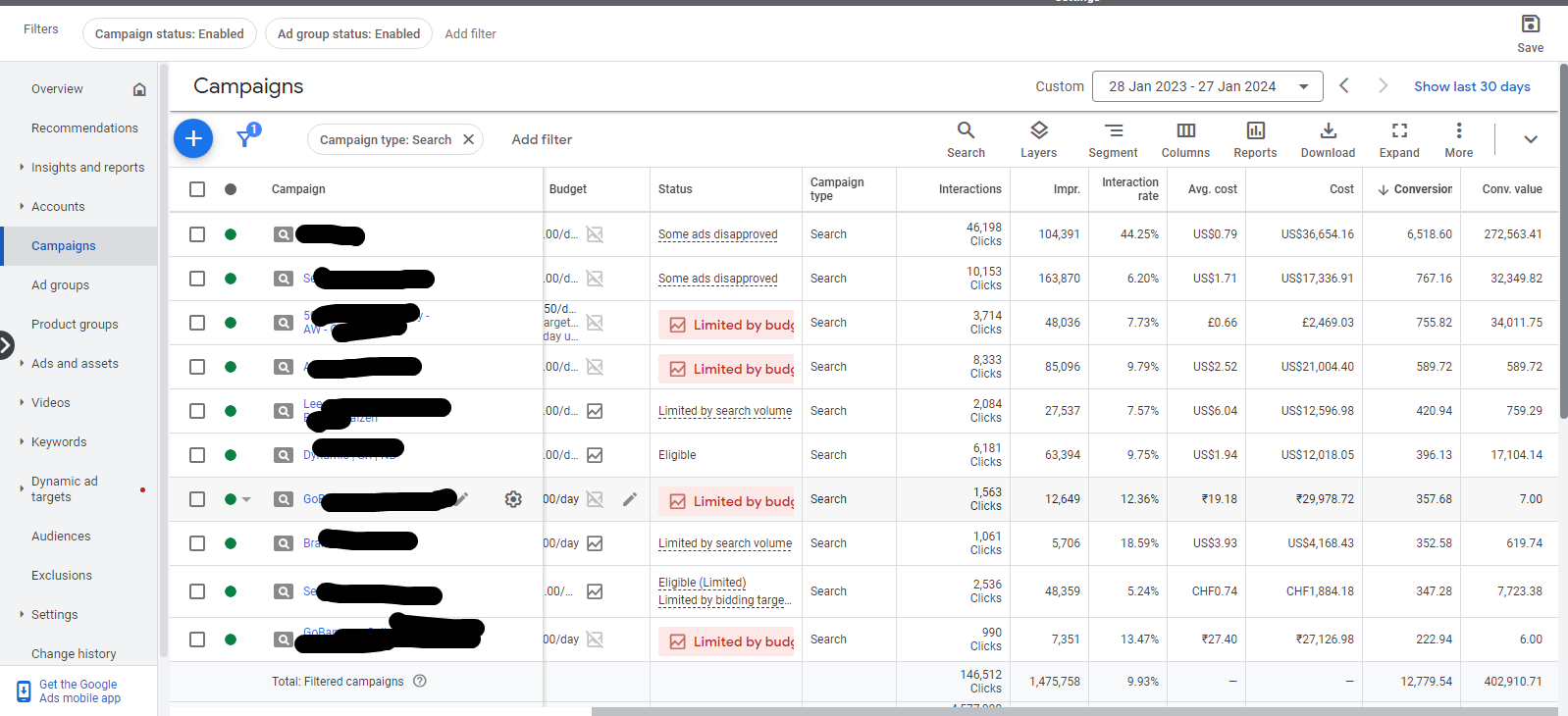This screenshot has height=716, width=1568.
Task: Collapse the toolbar using the chevron arrow
Action: point(1530,139)
